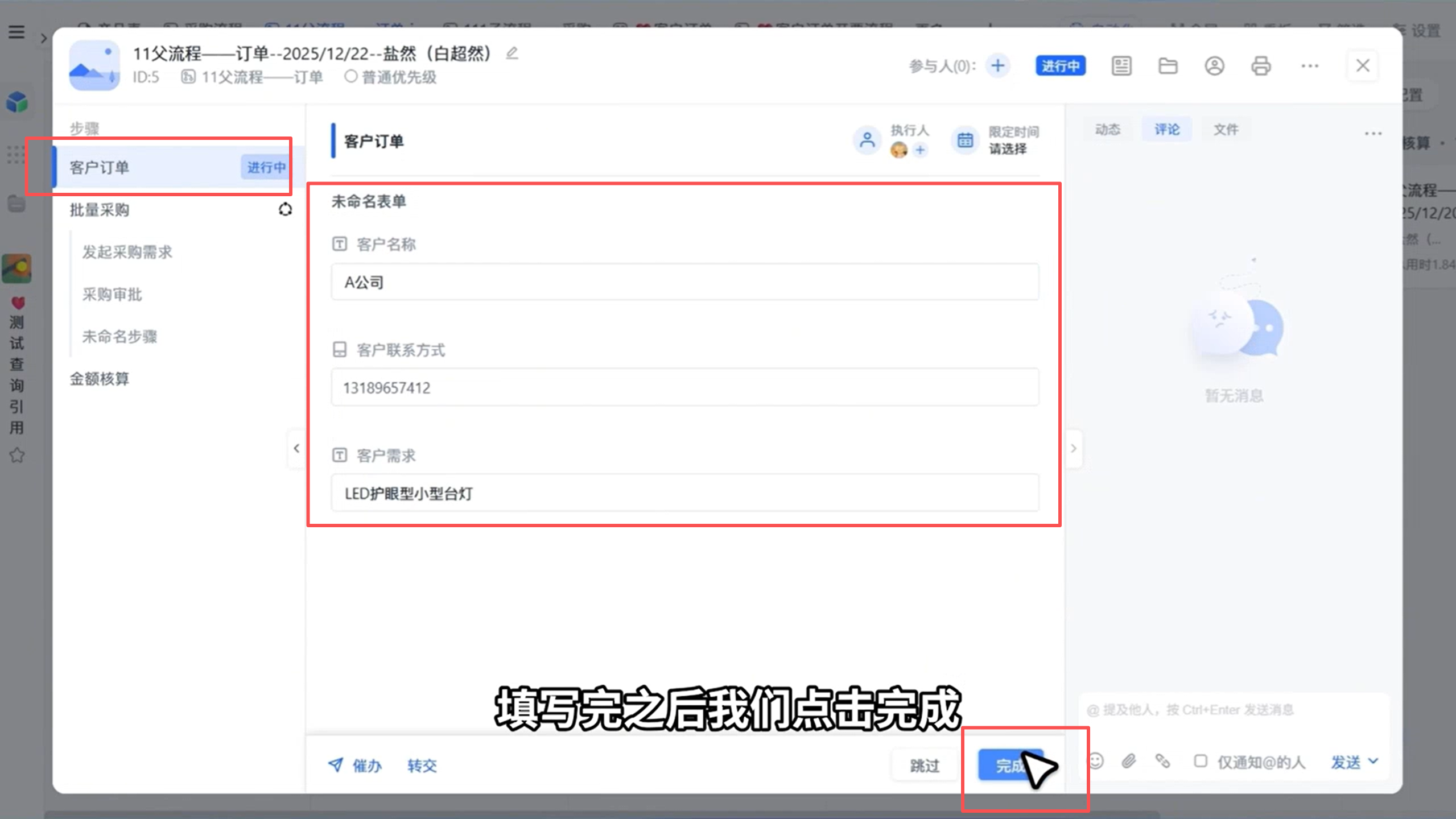The width and height of the screenshot is (1456, 819).
Task: Click the ID:5 text
Action: click(x=146, y=77)
